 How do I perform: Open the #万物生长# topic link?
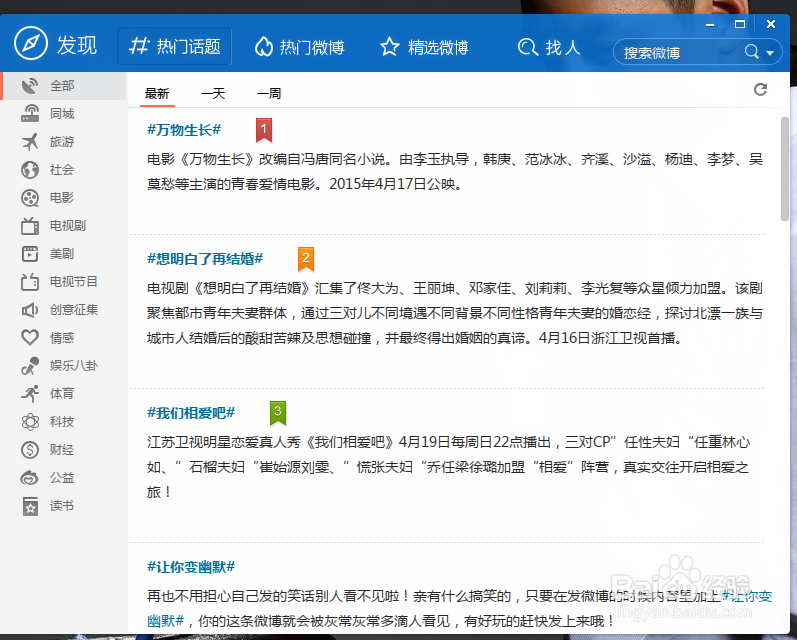(x=184, y=130)
